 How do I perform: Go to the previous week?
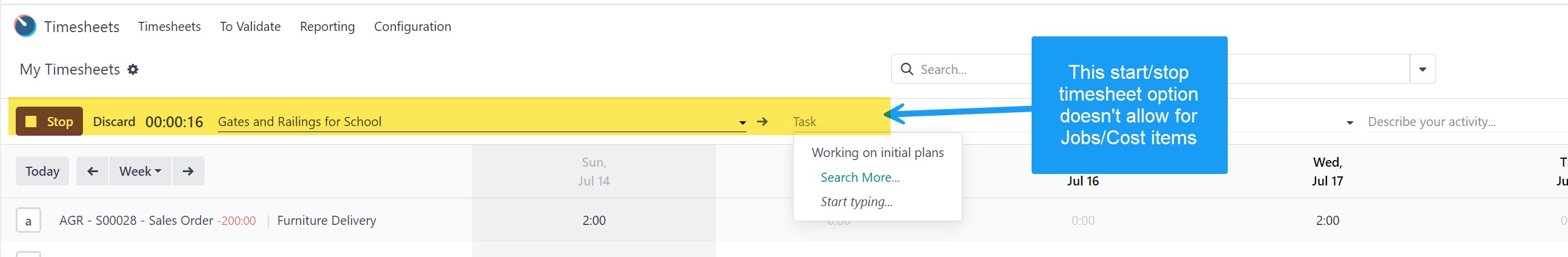point(93,171)
